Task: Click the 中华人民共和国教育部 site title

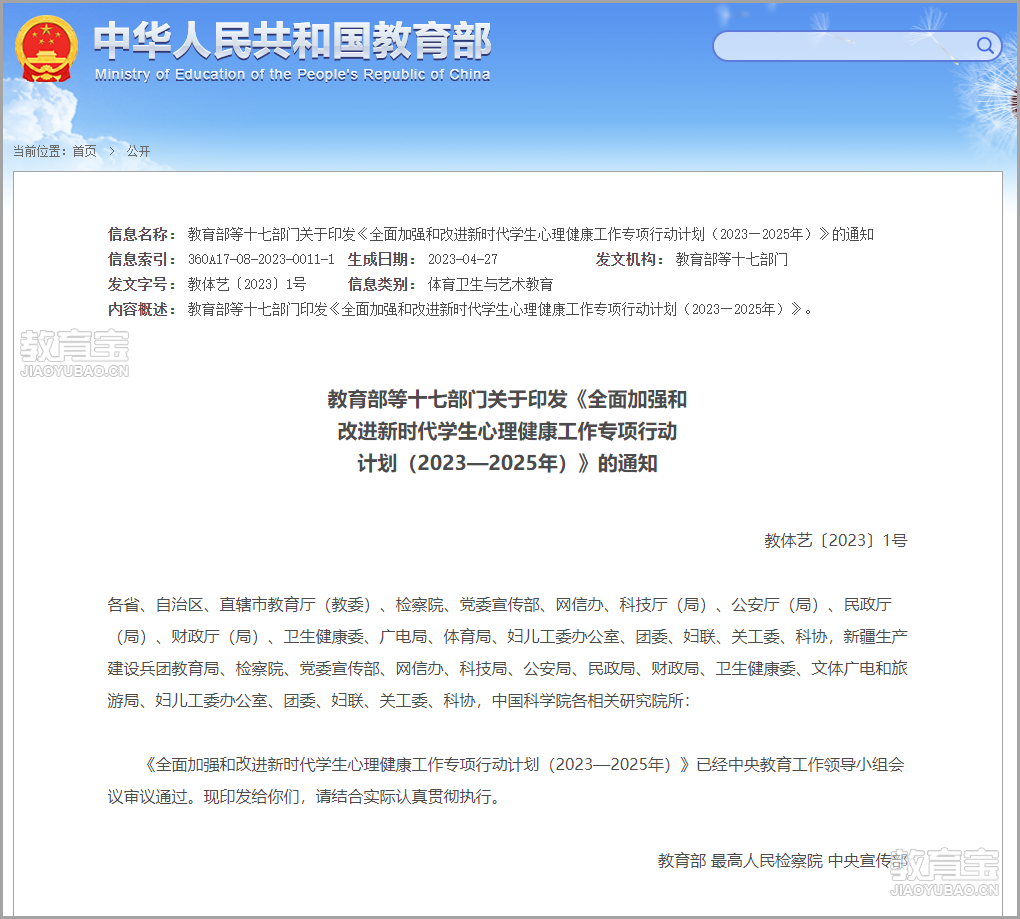Action: pos(292,40)
